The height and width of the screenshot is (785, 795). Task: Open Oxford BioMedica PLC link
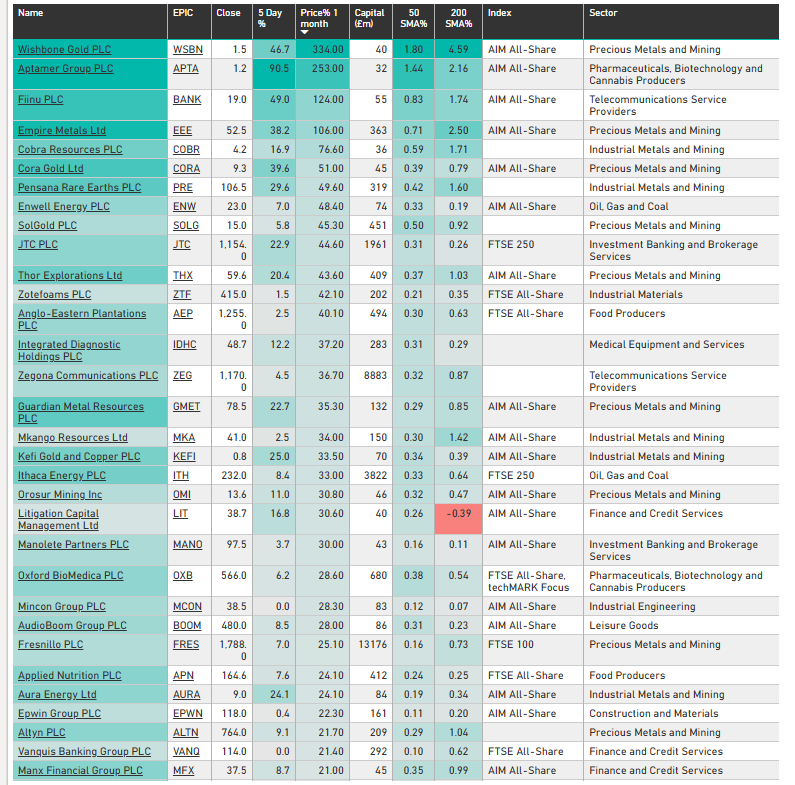[70, 576]
